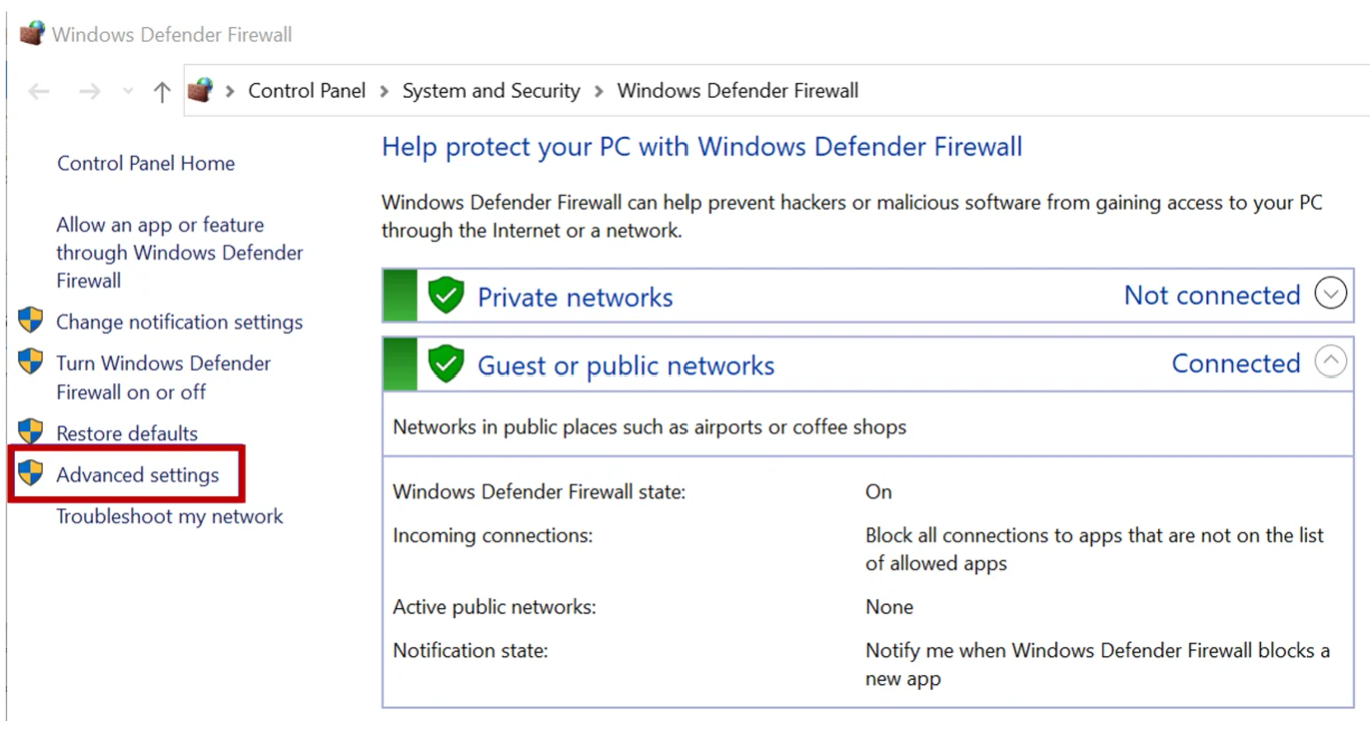Click shield icon beside Advanced settings
Image resolution: width=1370 pixels, height=750 pixels.
(31, 472)
